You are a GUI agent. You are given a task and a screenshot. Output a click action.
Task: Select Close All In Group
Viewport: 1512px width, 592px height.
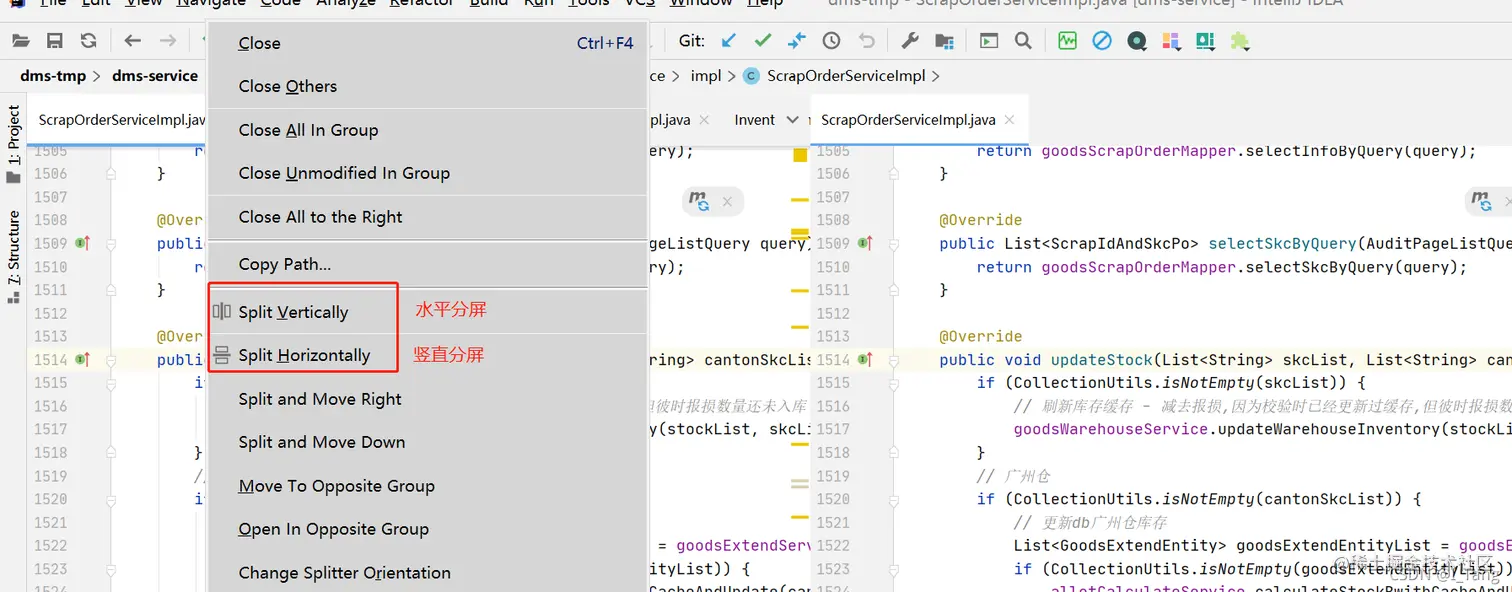point(427,130)
